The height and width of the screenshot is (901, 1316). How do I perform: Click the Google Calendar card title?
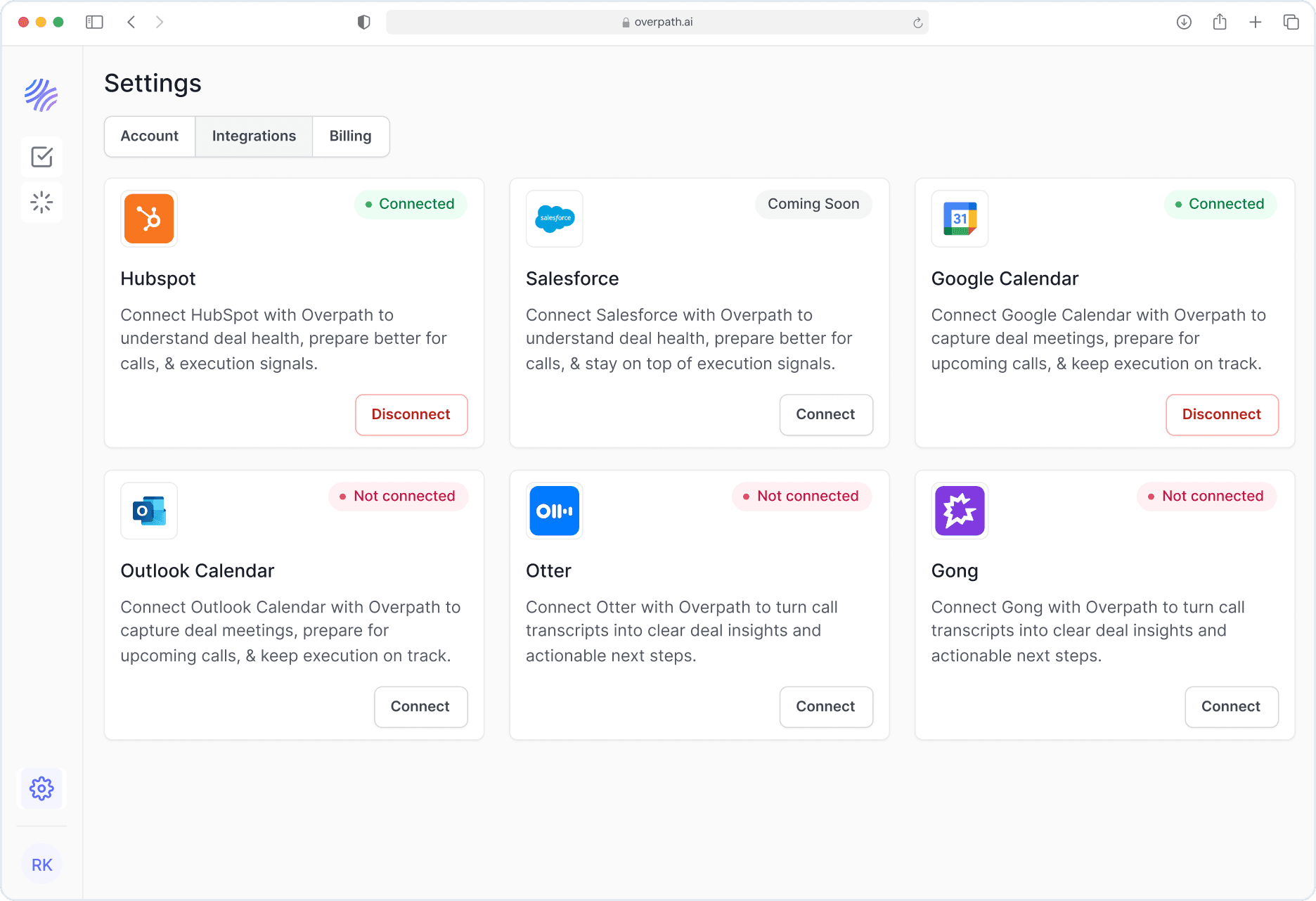(x=1005, y=279)
